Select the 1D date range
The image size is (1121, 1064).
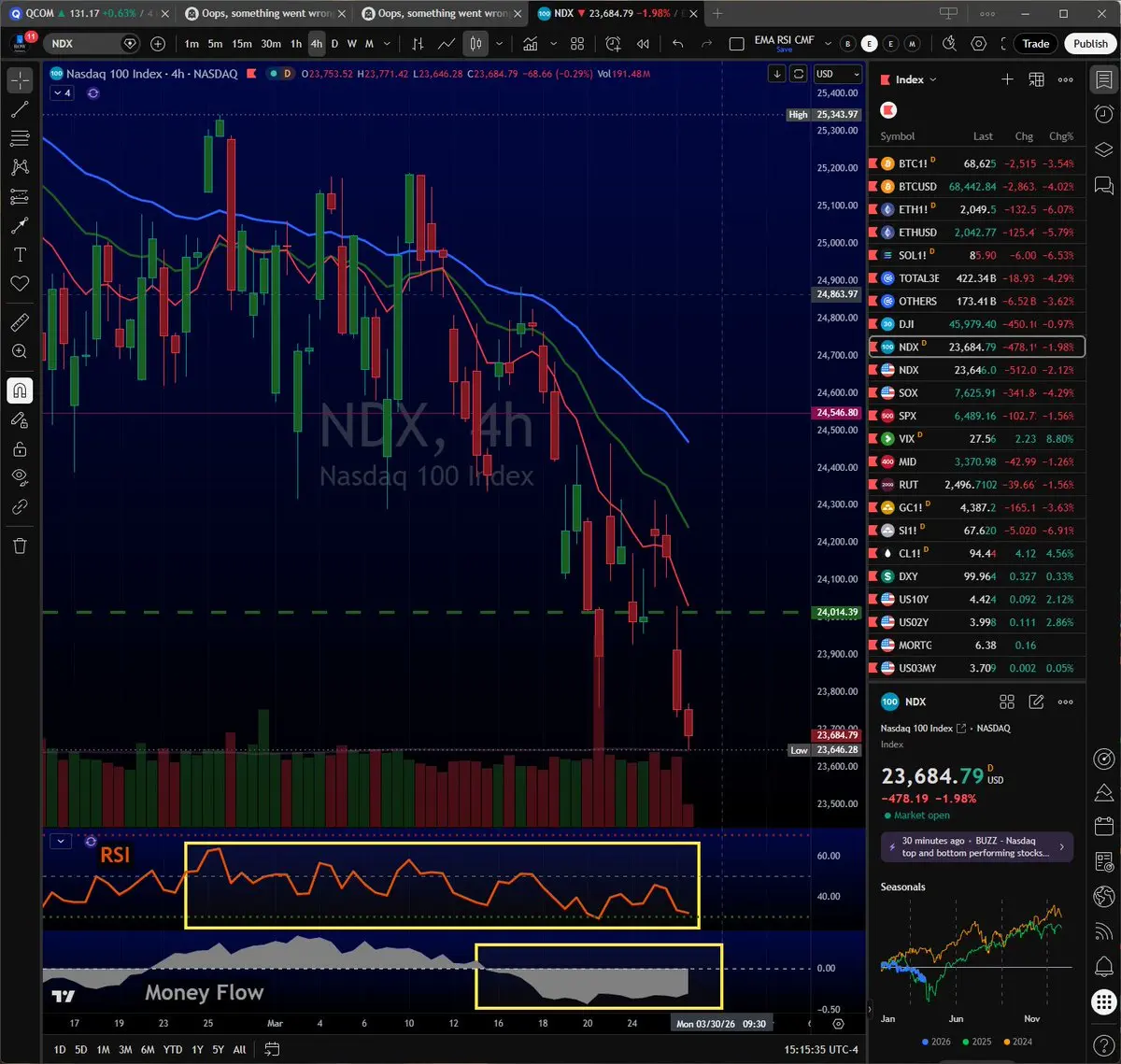point(60,1049)
